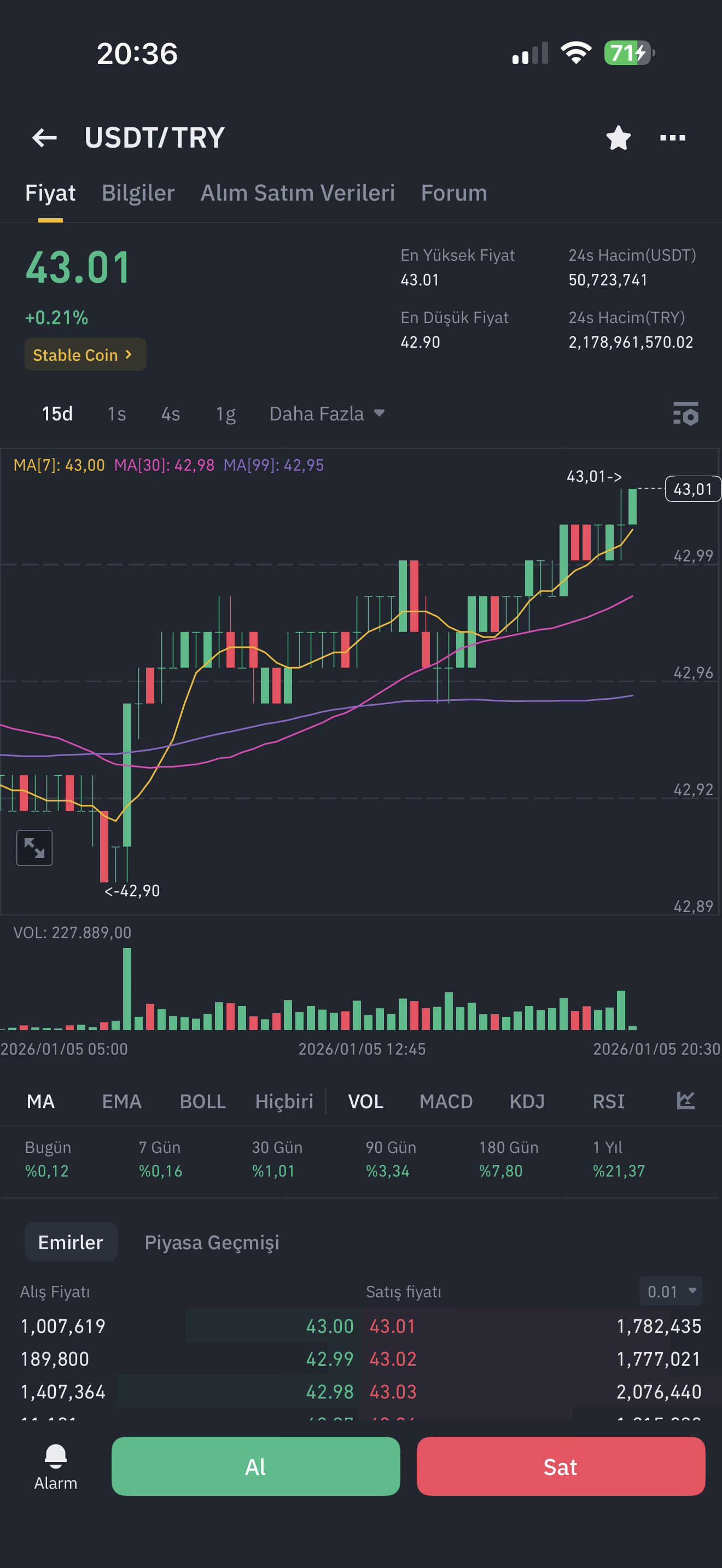Expand chart to fullscreen with arrows icon

[x=34, y=848]
